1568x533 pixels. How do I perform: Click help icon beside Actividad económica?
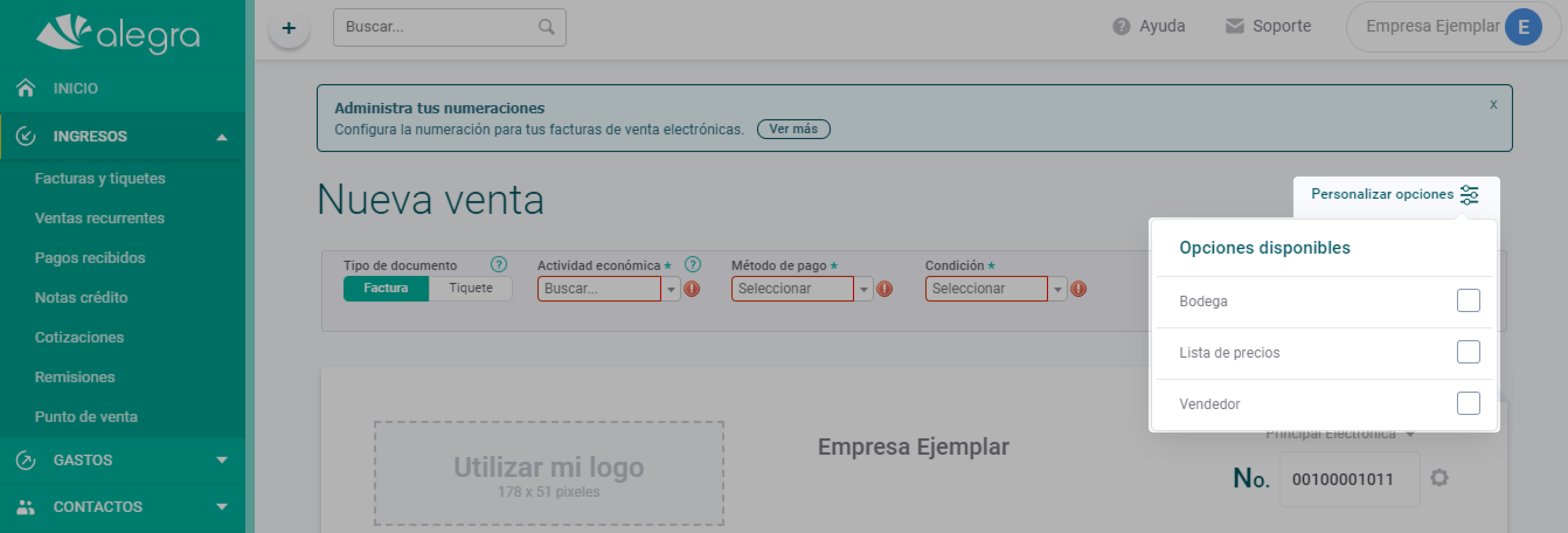coord(693,264)
